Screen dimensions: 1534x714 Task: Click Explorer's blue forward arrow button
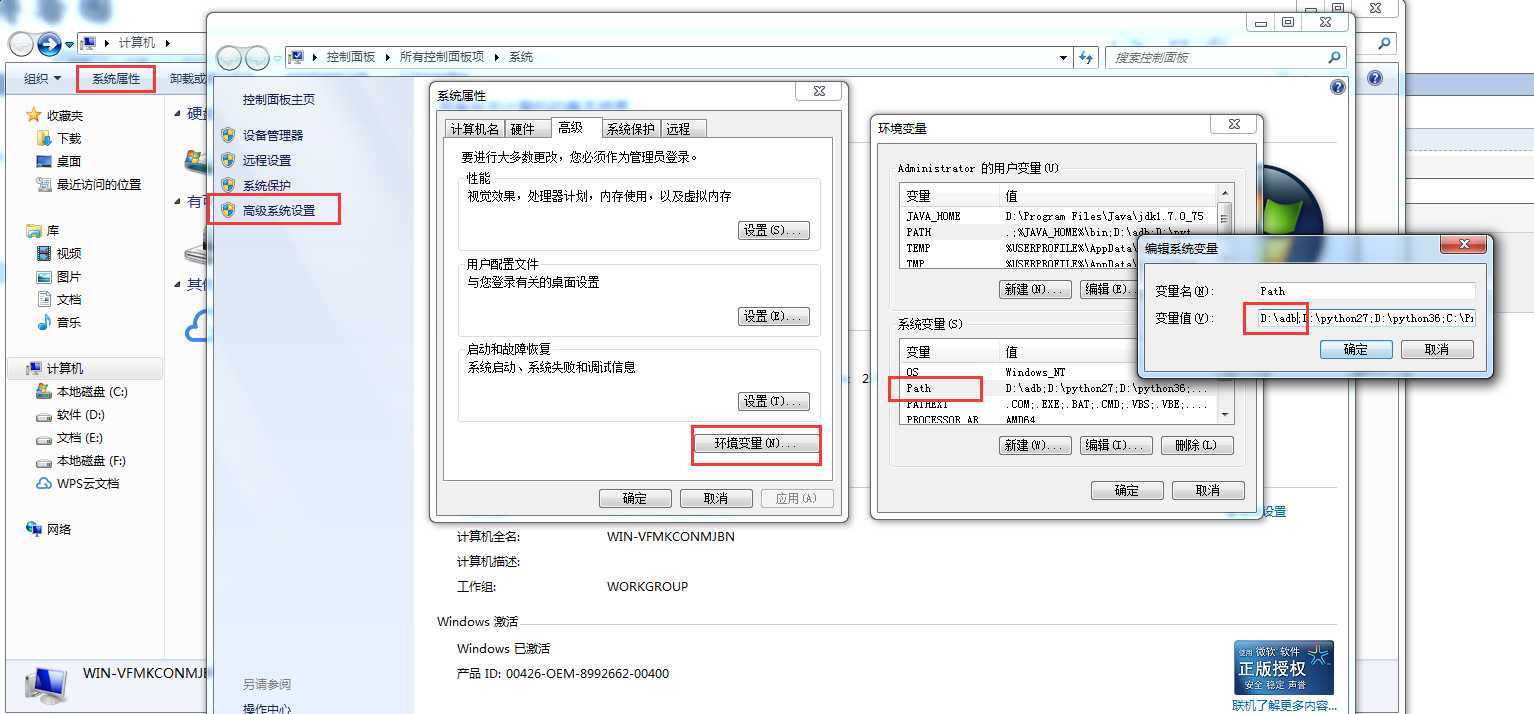tap(49, 44)
